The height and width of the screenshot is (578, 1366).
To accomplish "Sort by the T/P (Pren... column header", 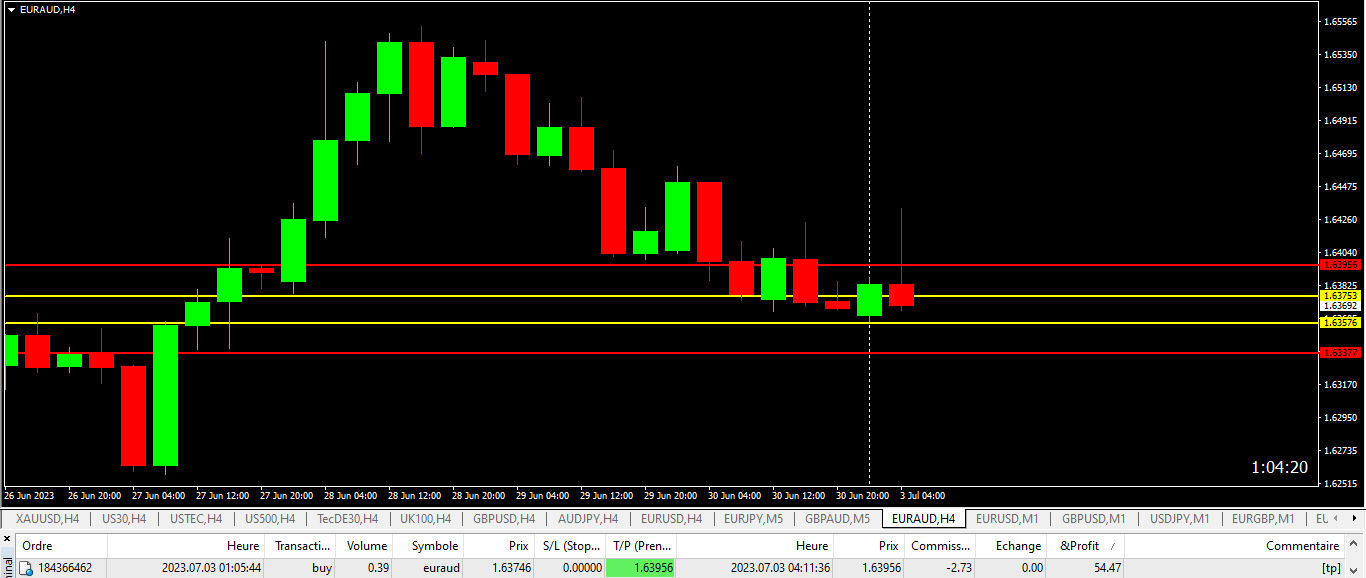I will point(642,546).
